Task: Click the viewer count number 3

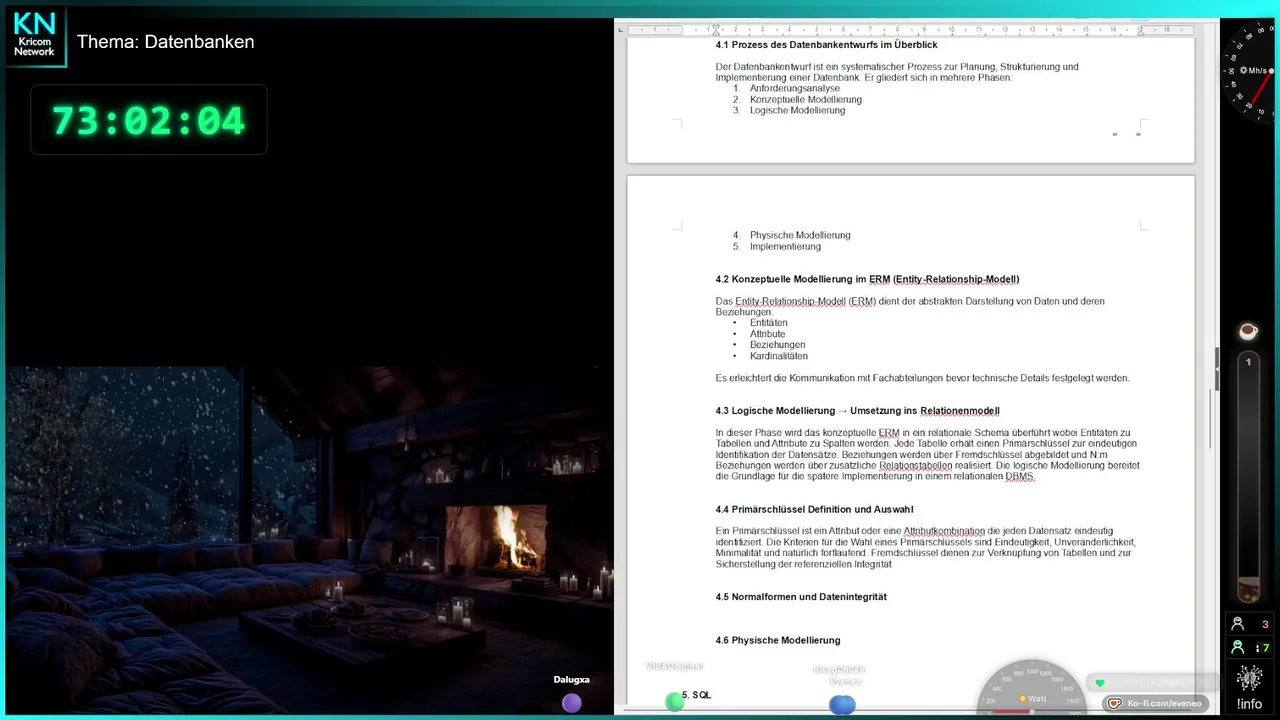Action: 1265,625
